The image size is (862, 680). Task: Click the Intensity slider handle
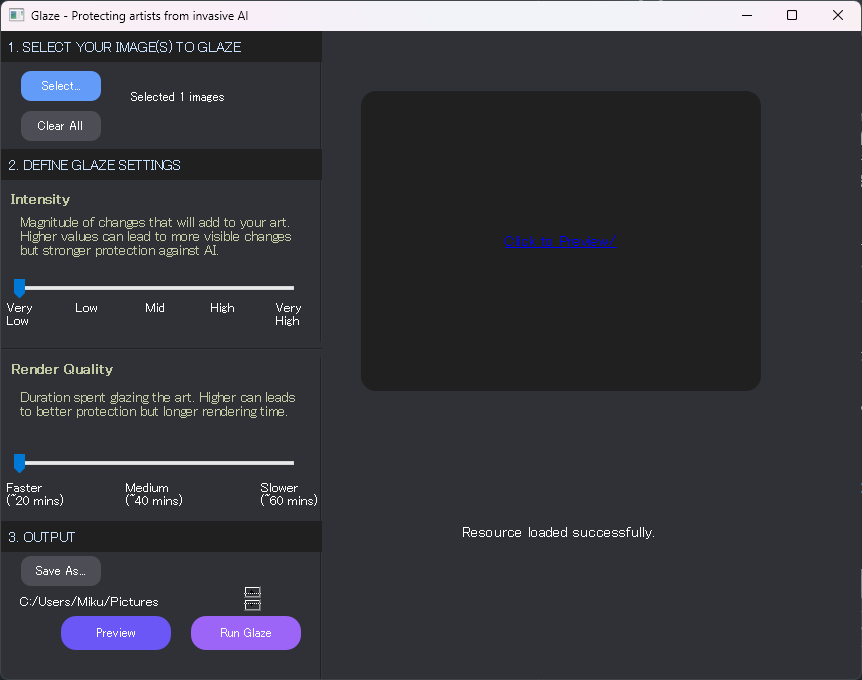(19, 288)
